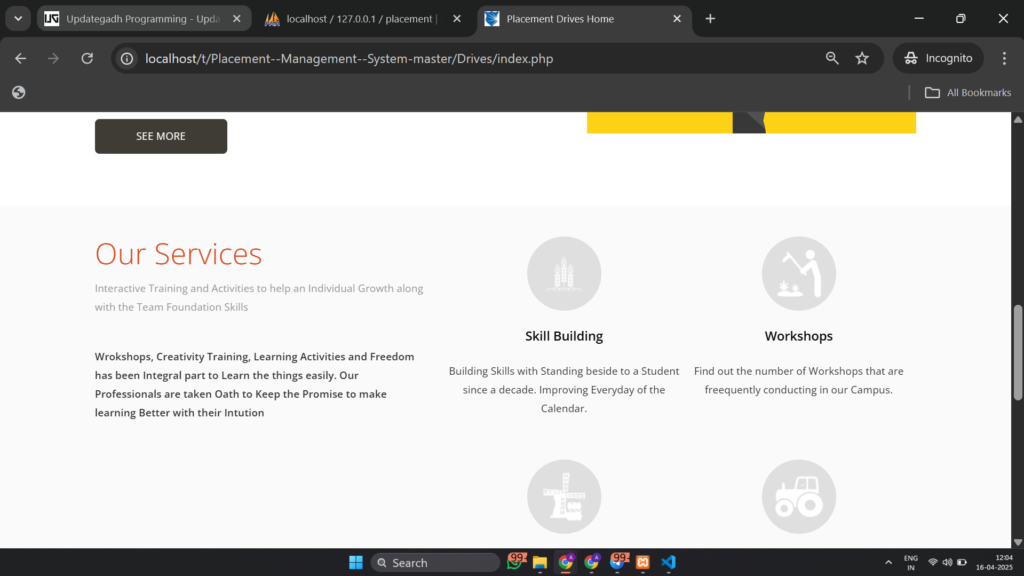Viewport: 1024px width, 576px height.
Task: Open the All Bookmarks dropdown
Action: tap(966, 92)
